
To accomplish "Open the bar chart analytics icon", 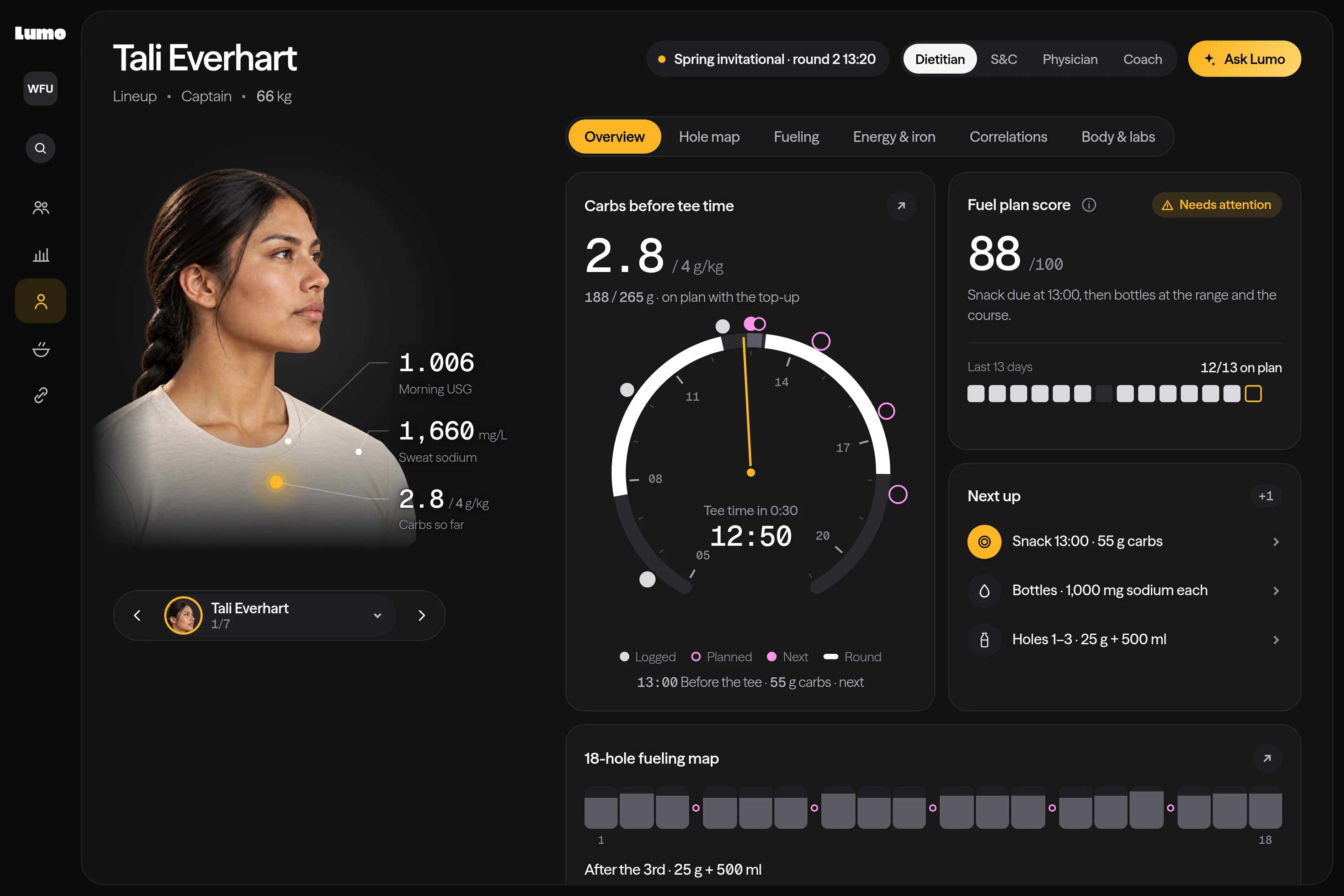I will pyautogui.click(x=41, y=254).
